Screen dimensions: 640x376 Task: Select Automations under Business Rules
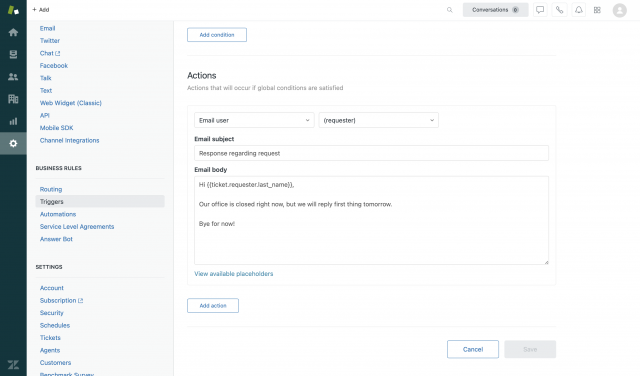[58, 214]
